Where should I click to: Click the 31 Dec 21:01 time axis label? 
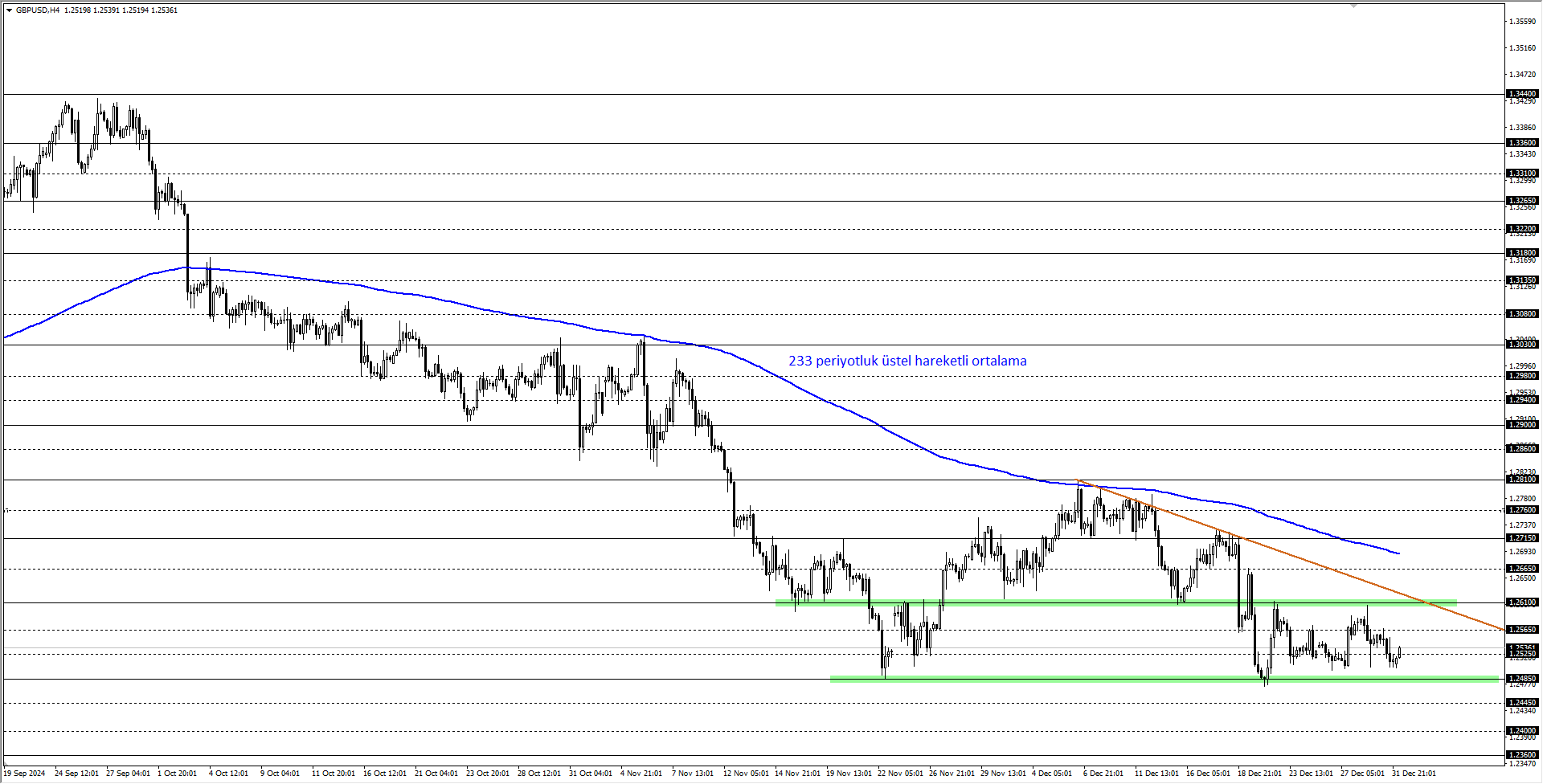1414,774
